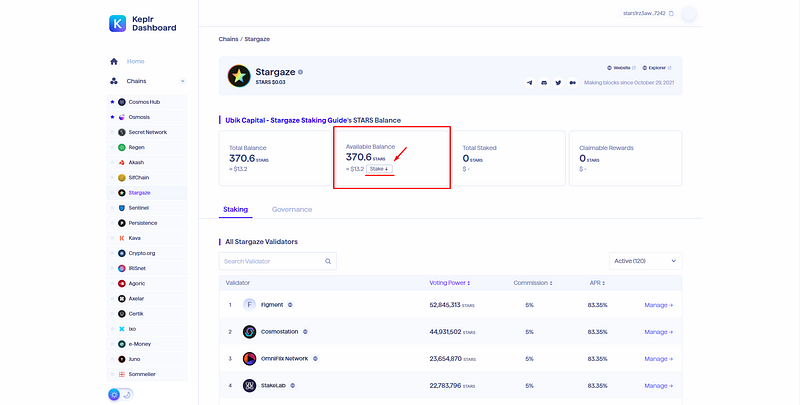
Task: Click Manage for Cosmostation
Action: point(659,332)
